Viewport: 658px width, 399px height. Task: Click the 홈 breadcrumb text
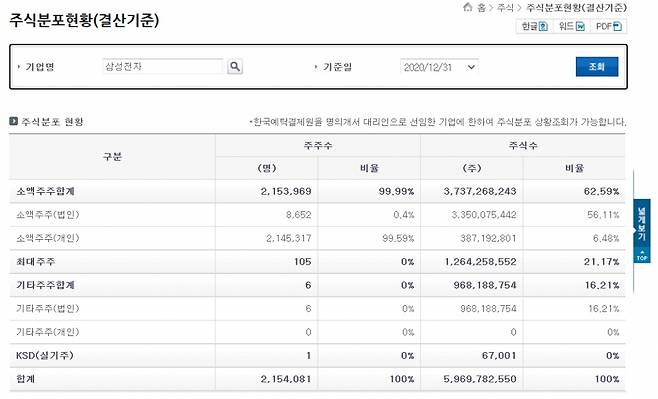(x=481, y=8)
